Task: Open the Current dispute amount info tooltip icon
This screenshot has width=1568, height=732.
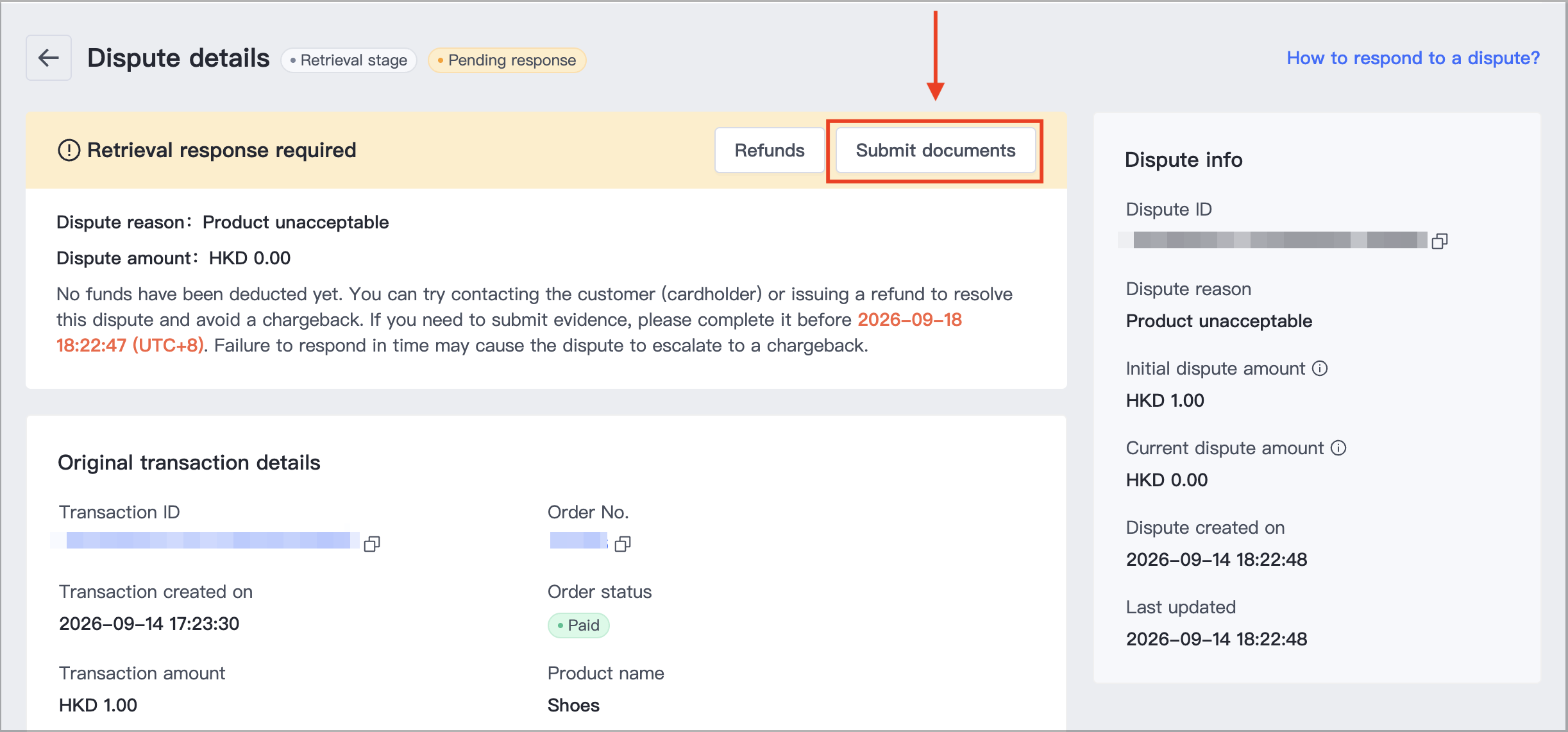Action: click(1338, 448)
